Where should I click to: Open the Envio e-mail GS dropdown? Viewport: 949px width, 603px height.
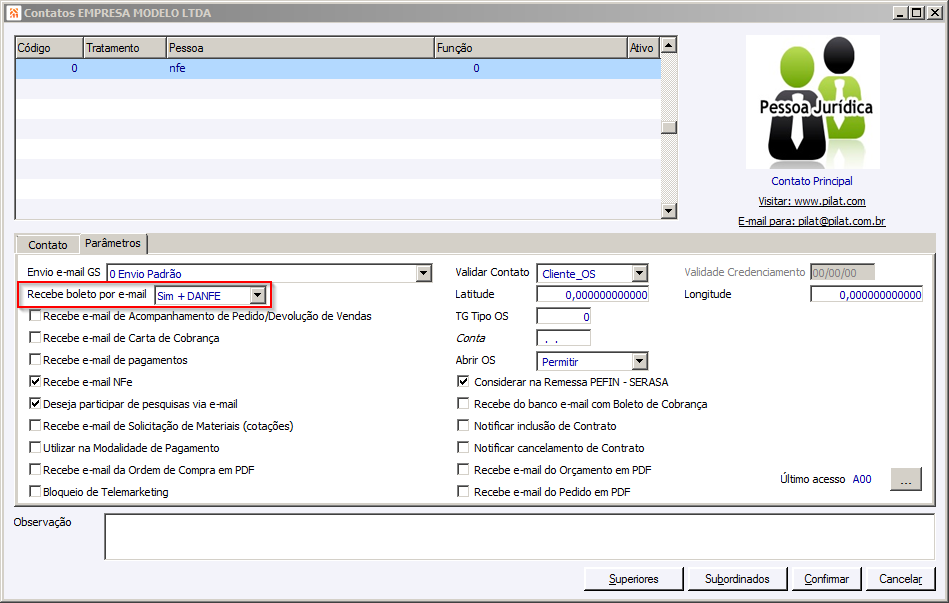pos(424,274)
